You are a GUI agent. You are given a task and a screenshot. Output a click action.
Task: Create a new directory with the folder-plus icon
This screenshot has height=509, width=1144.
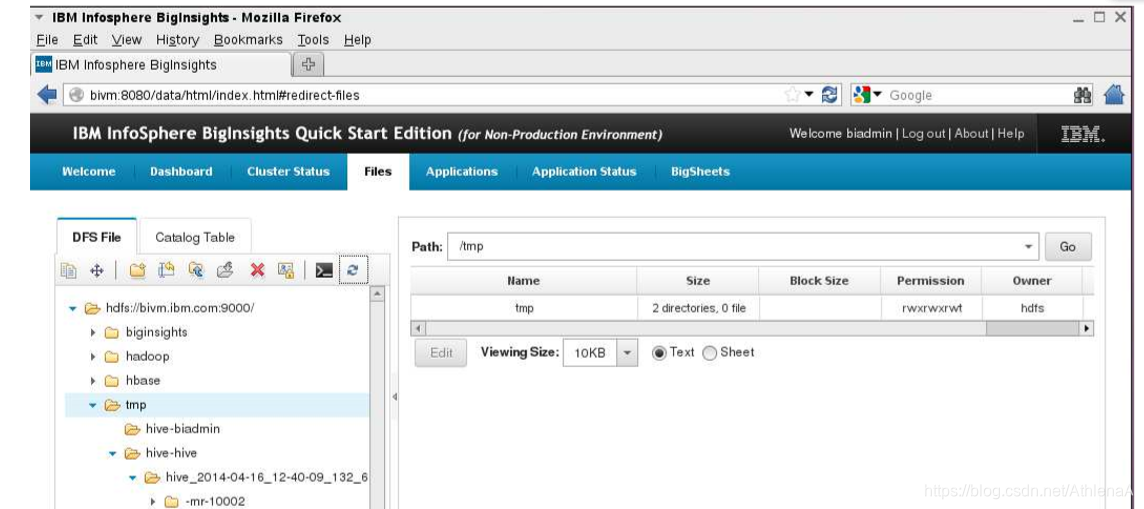click(137, 271)
